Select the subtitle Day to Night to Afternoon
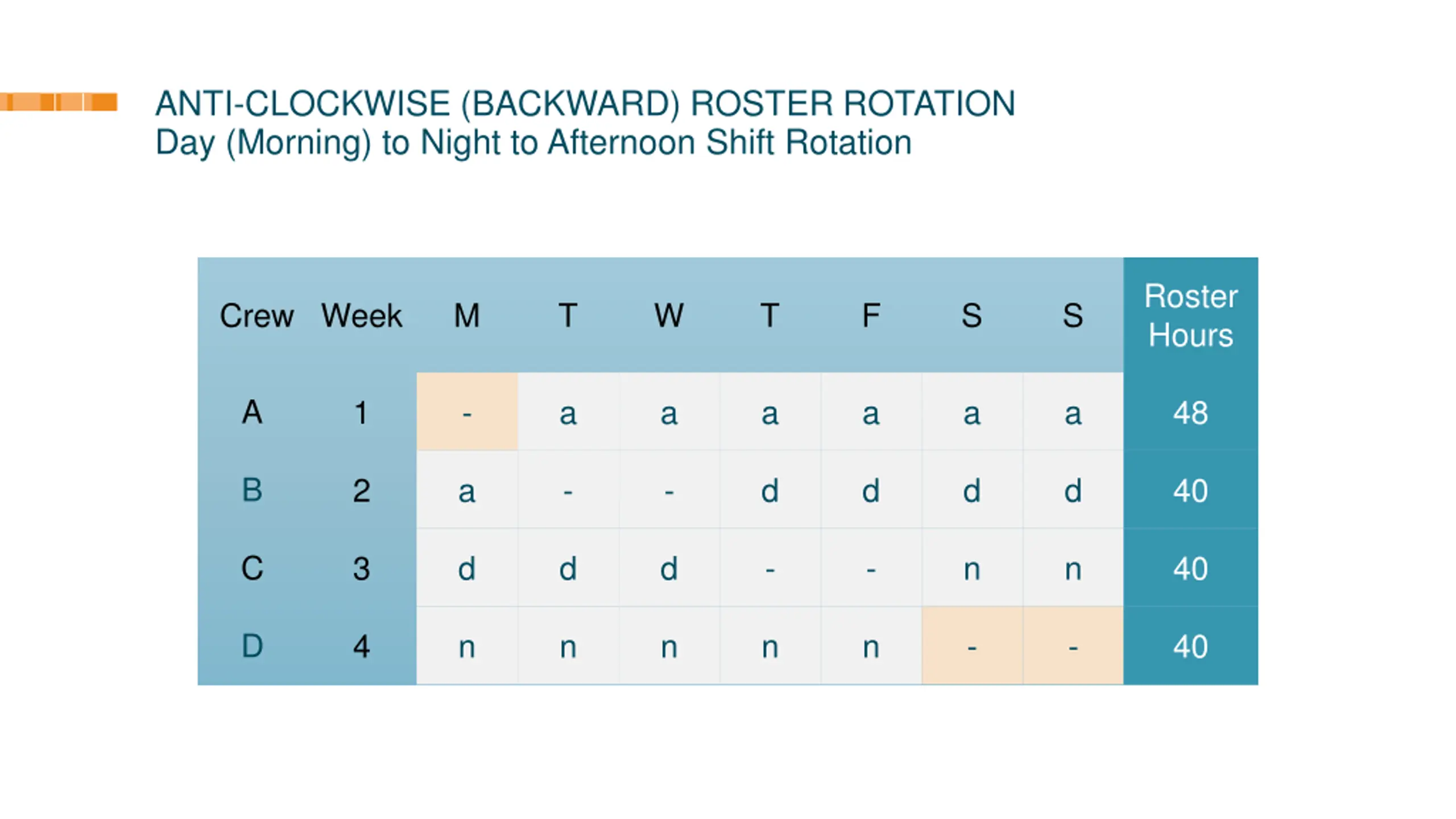Screen dimensions: 1456x819 tap(533, 142)
